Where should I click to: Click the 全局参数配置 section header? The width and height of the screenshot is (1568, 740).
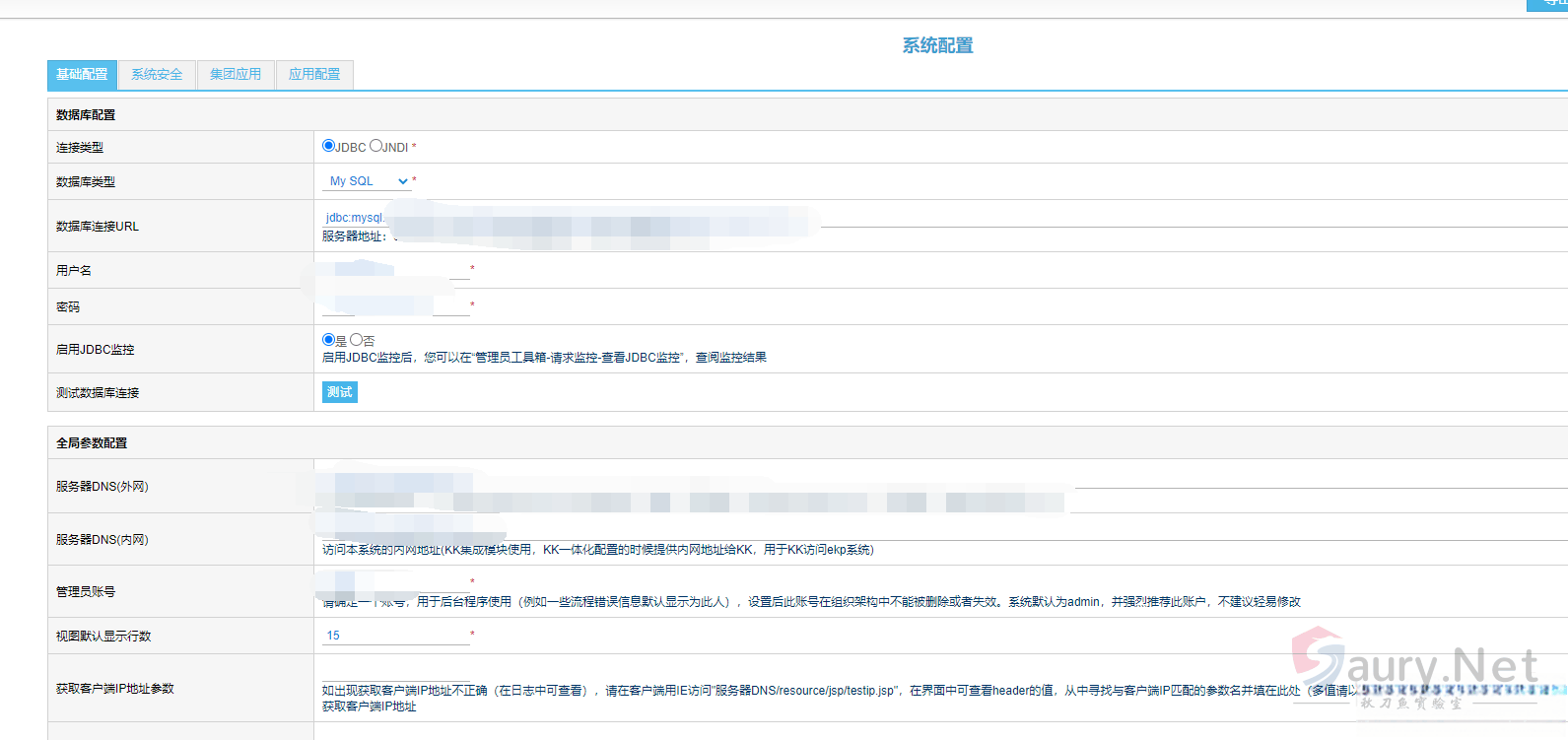(x=92, y=443)
